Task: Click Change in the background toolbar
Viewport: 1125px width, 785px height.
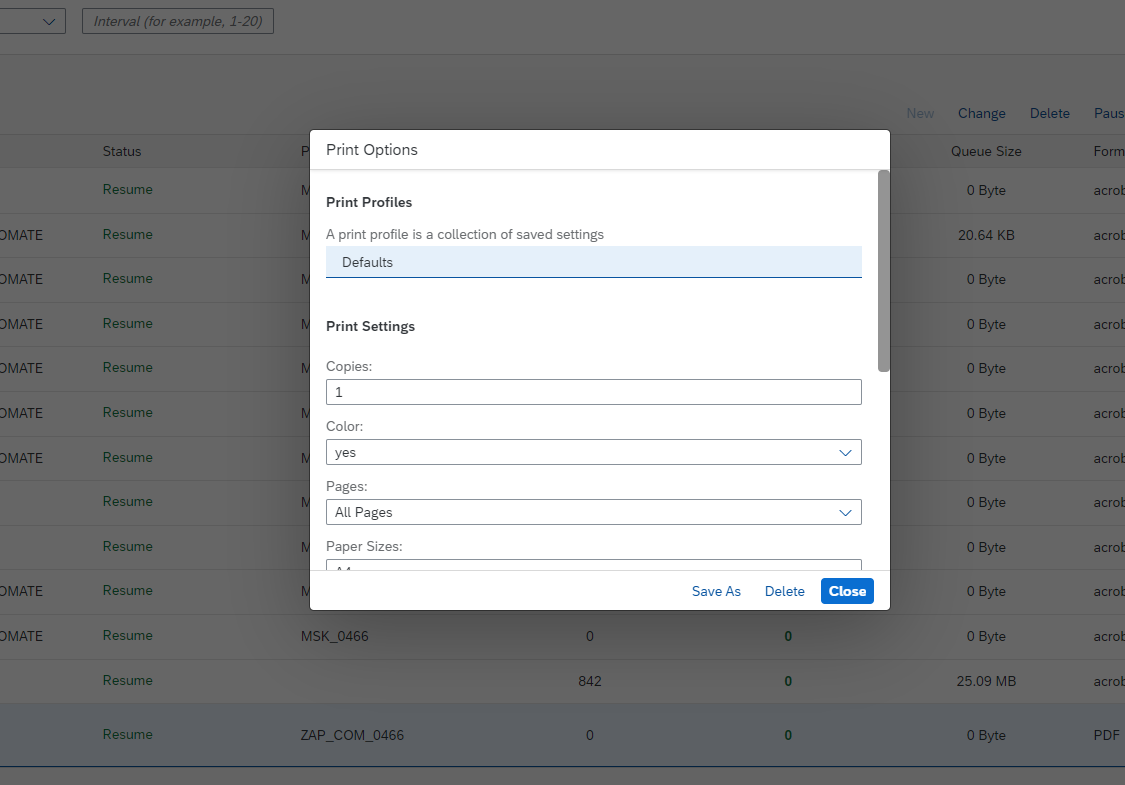Action: pyautogui.click(x=982, y=113)
